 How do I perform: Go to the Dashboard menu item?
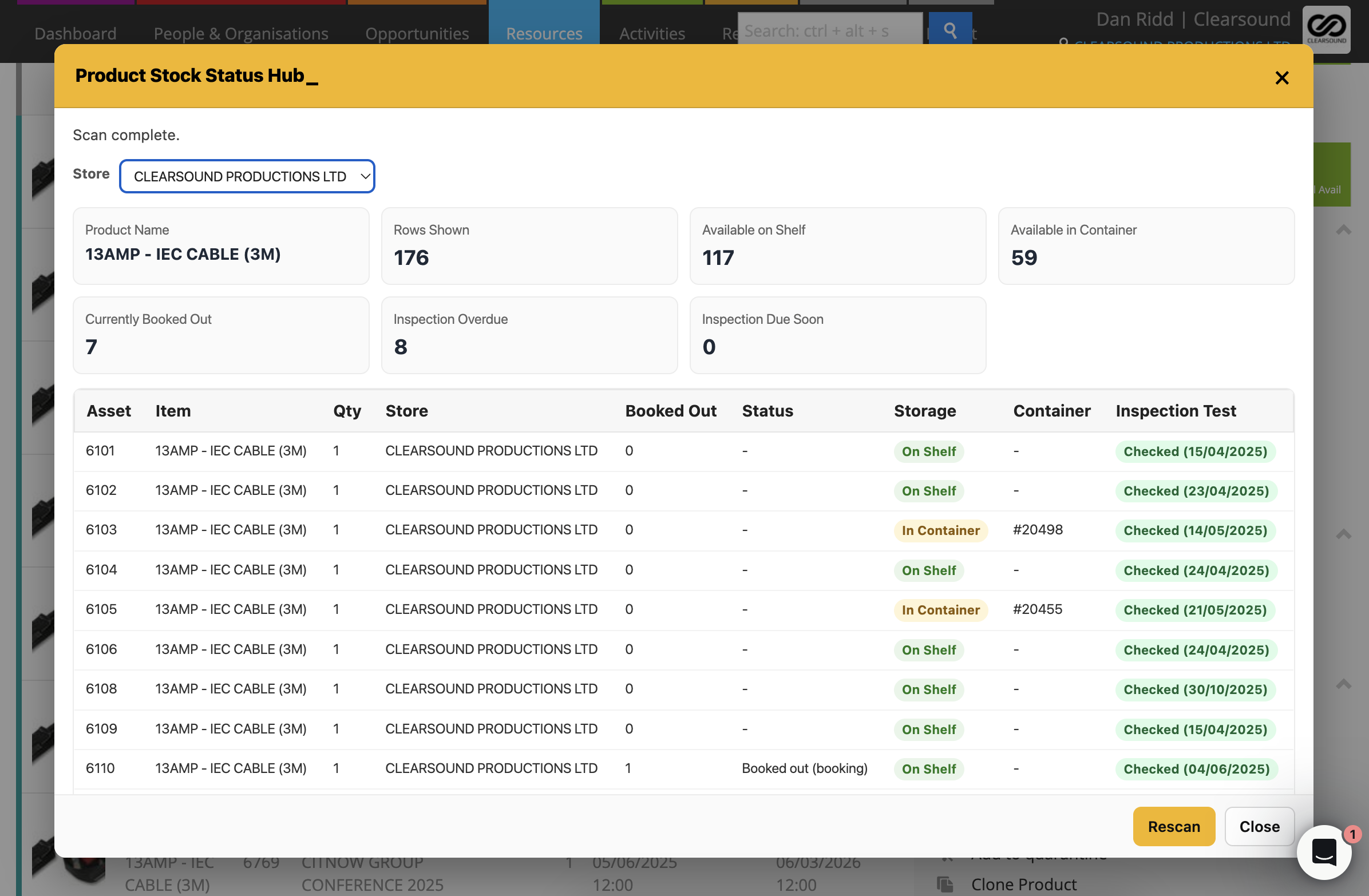coord(76,33)
